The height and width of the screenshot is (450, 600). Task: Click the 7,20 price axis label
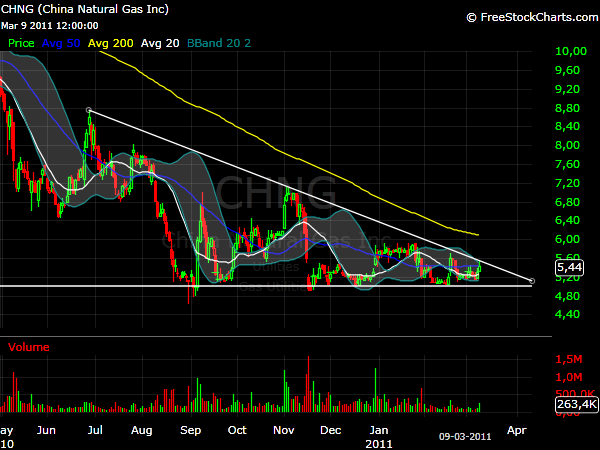tap(567, 183)
